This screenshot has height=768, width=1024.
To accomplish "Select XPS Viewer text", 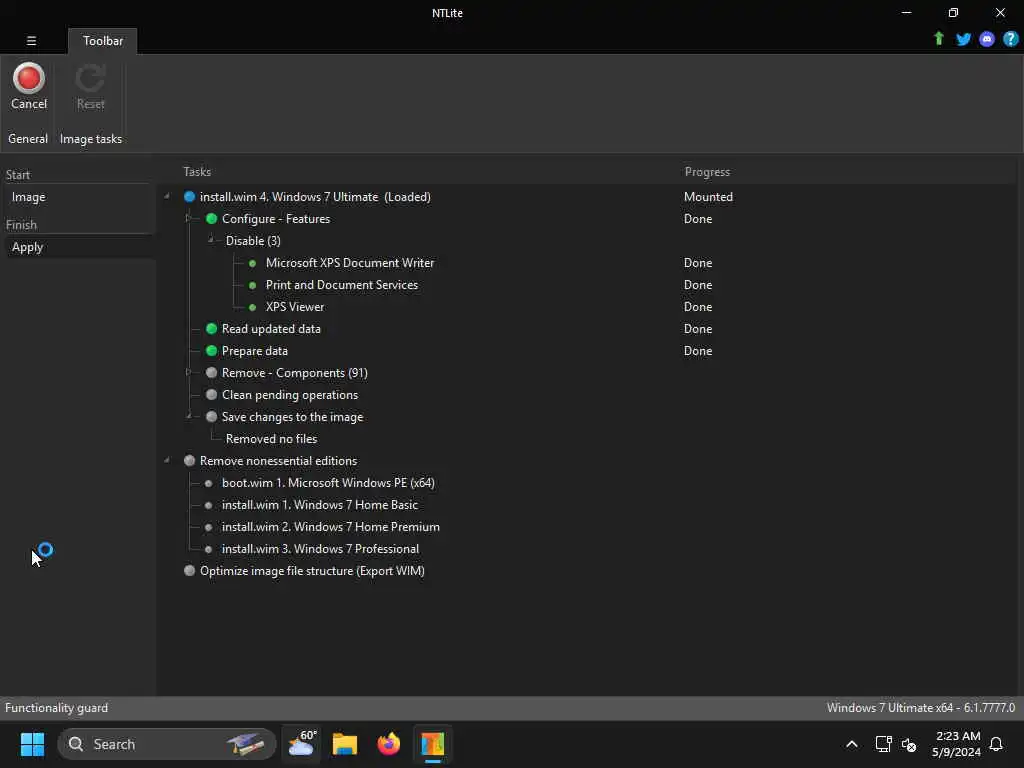I will (295, 307).
